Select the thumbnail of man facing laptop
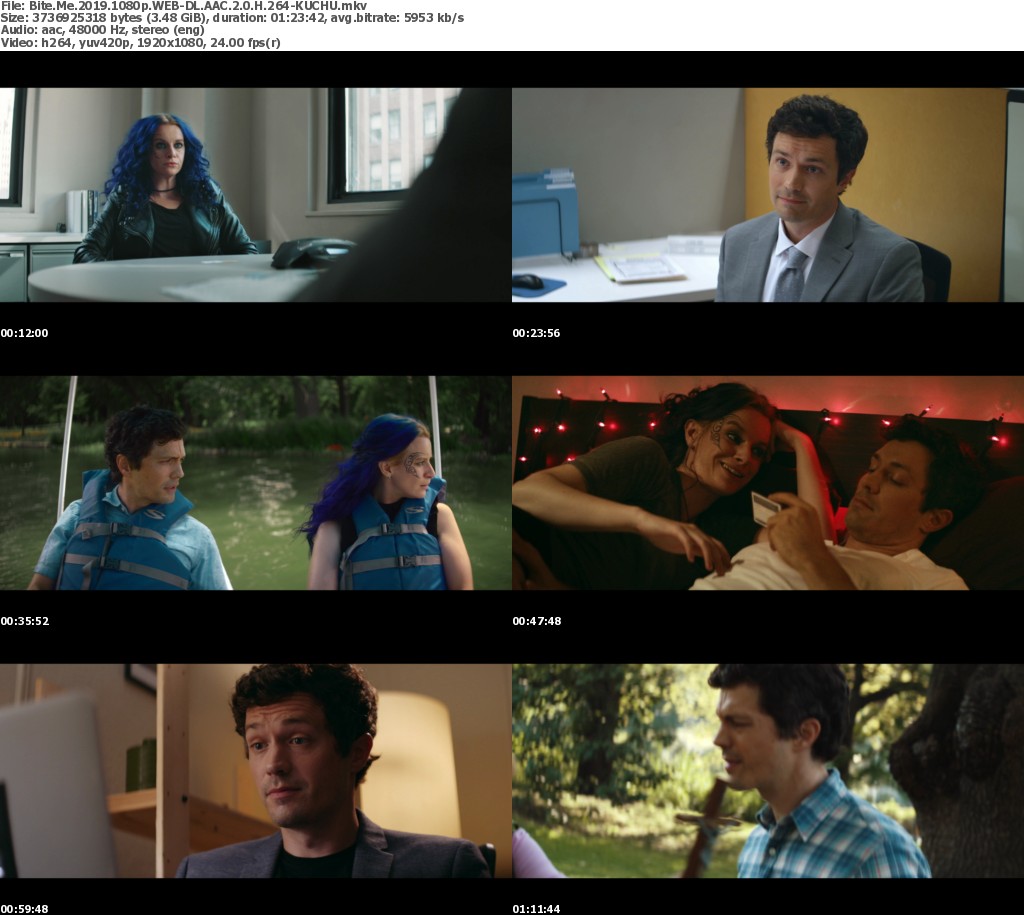1024x915 pixels. tap(255, 771)
